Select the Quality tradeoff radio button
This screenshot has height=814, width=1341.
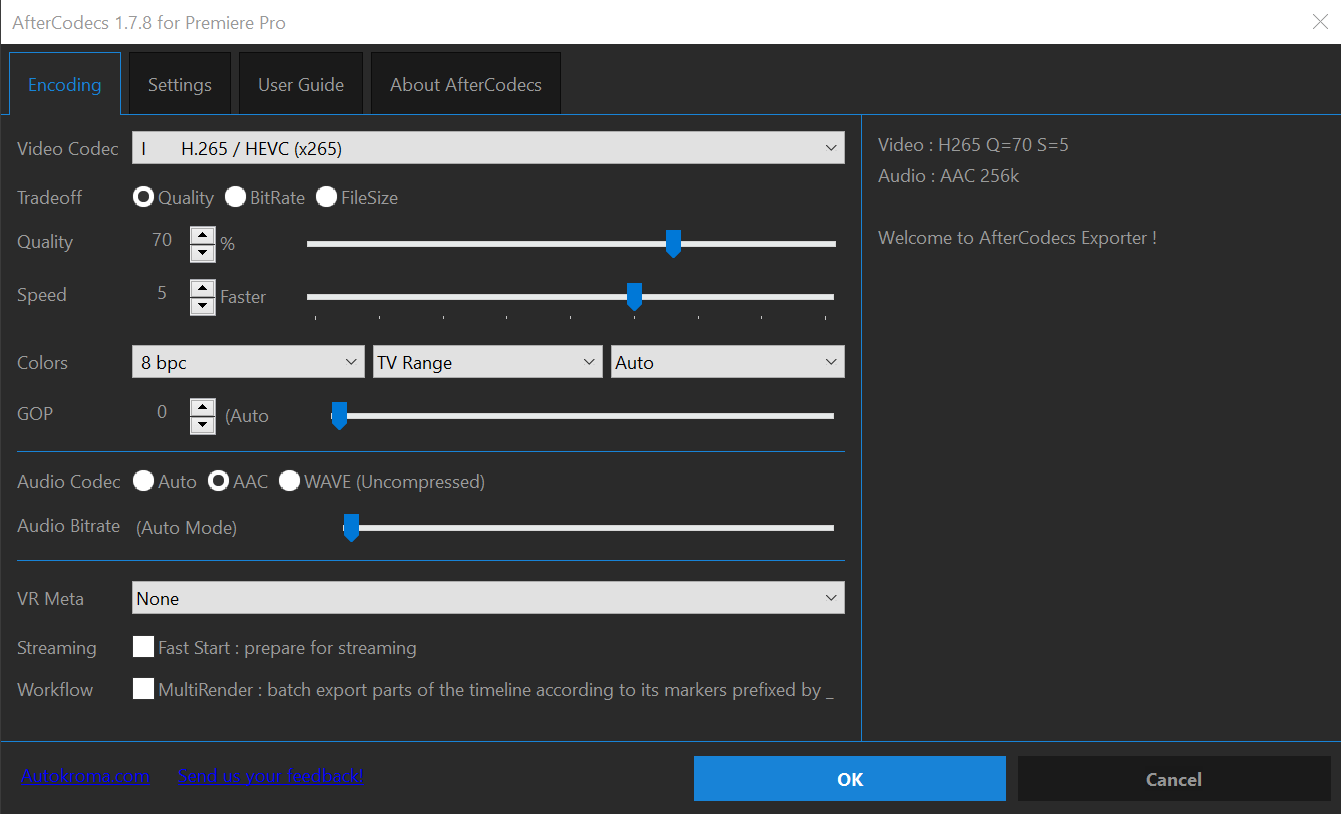(x=143, y=197)
